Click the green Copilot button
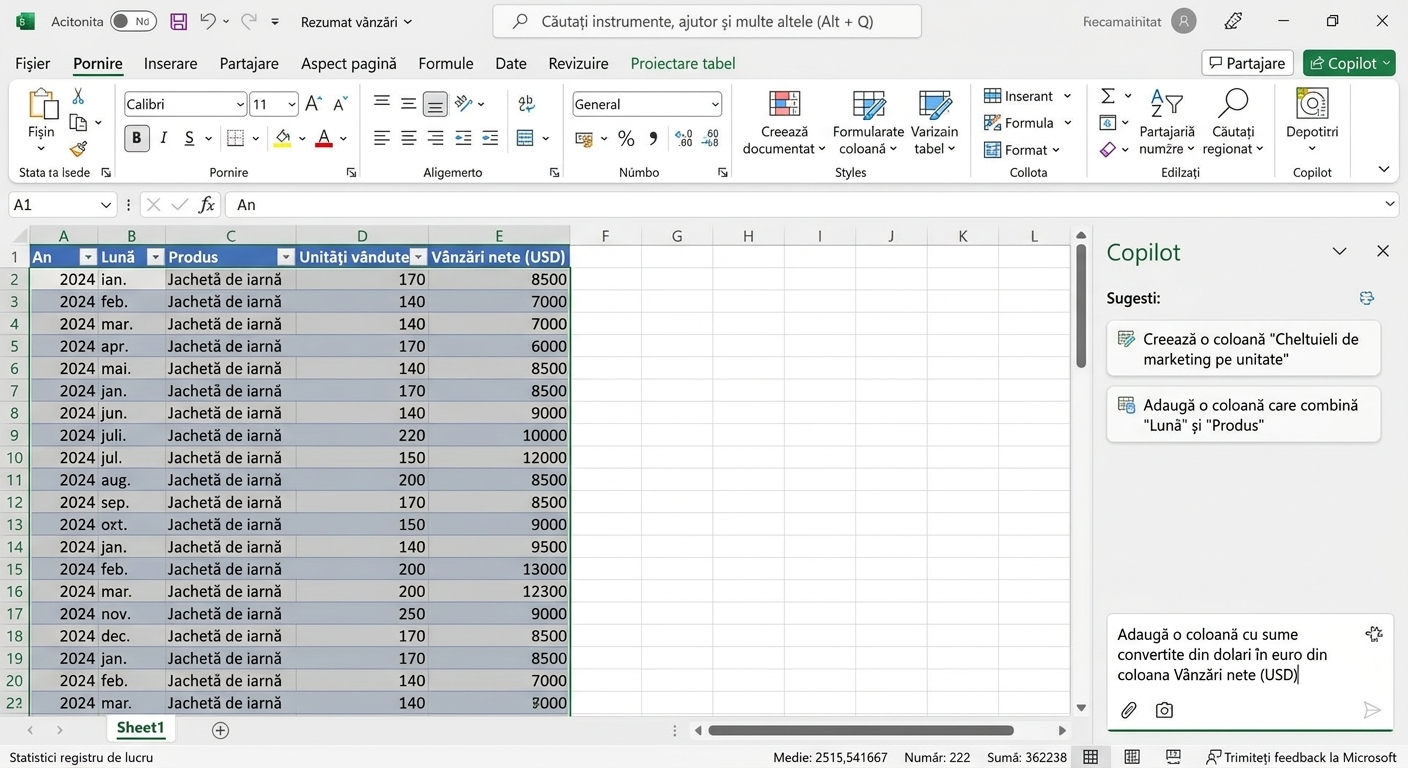Image resolution: width=1408 pixels, height=768 pixels. click(x=1349, y=63)
